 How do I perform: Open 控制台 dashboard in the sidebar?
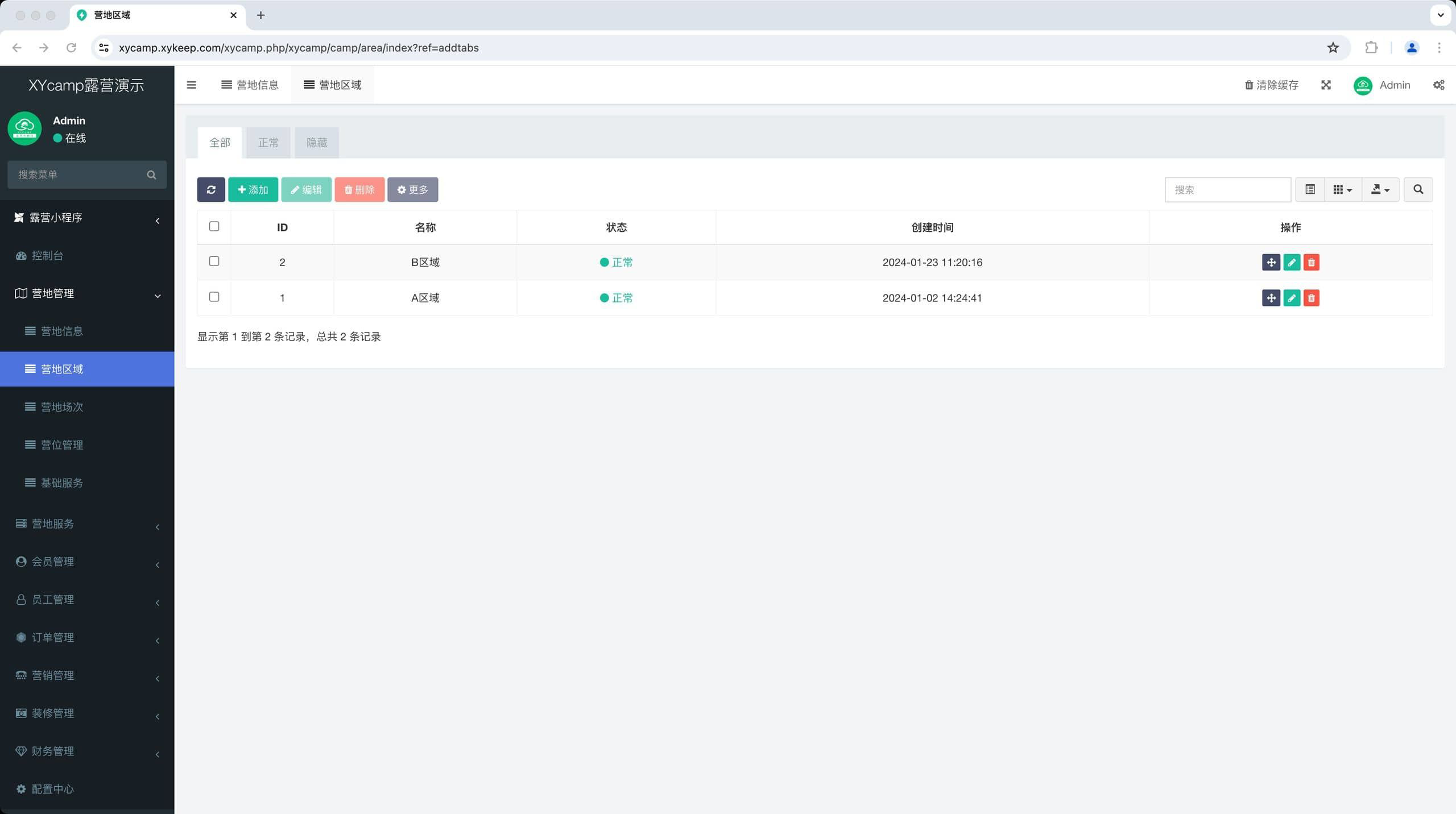click(87, 256)
